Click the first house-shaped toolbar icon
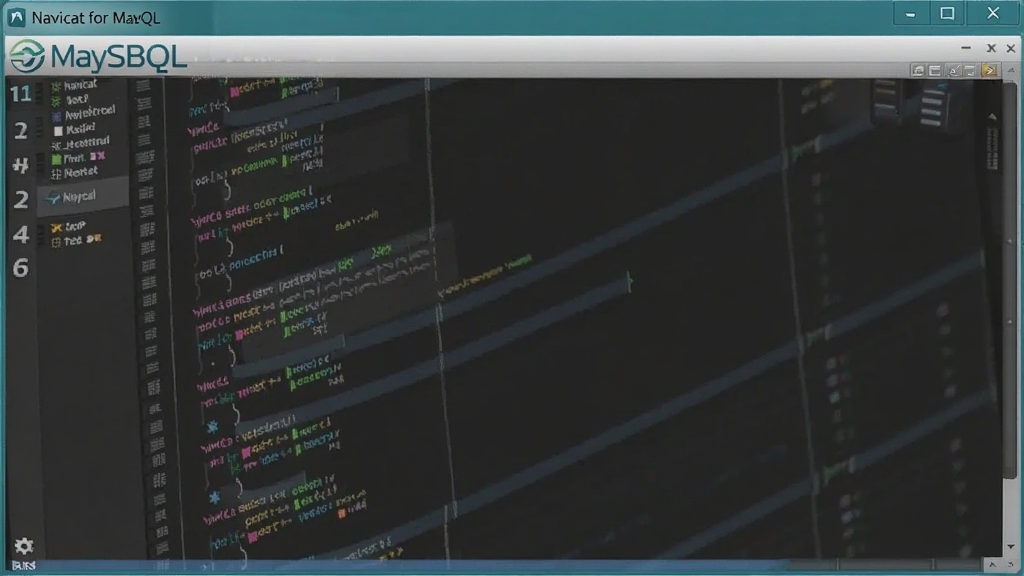The width and height of the screenshot is (1024, 576). point(918,70)
